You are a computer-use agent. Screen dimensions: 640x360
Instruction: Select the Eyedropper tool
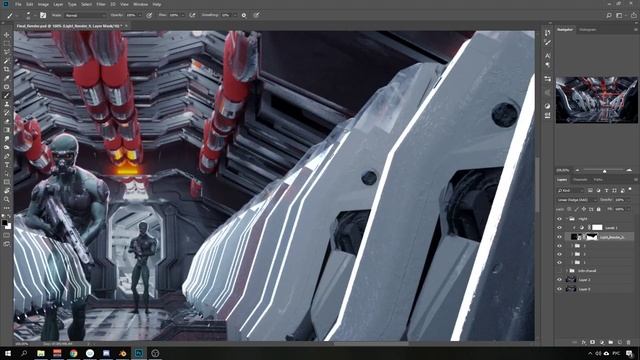7,78
